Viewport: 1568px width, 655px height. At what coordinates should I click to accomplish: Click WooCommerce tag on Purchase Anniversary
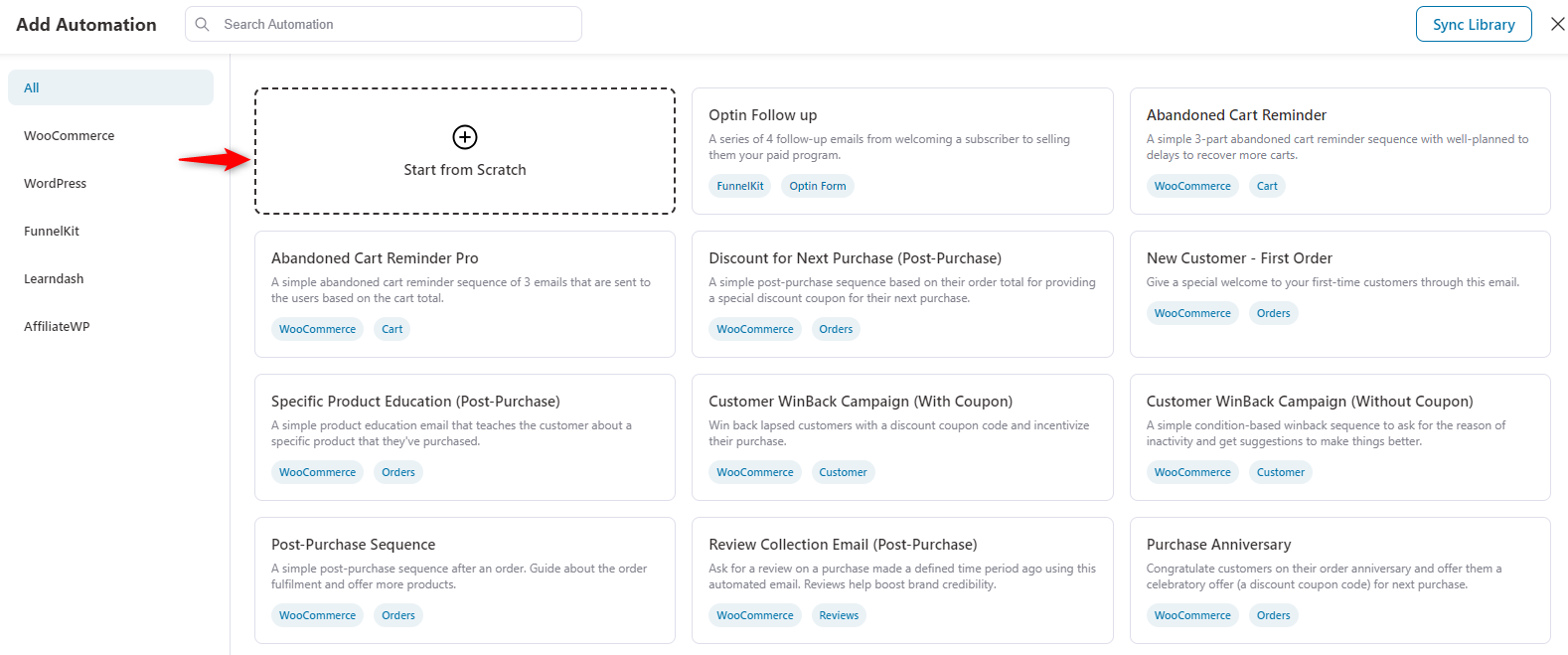click(1192, 615)
